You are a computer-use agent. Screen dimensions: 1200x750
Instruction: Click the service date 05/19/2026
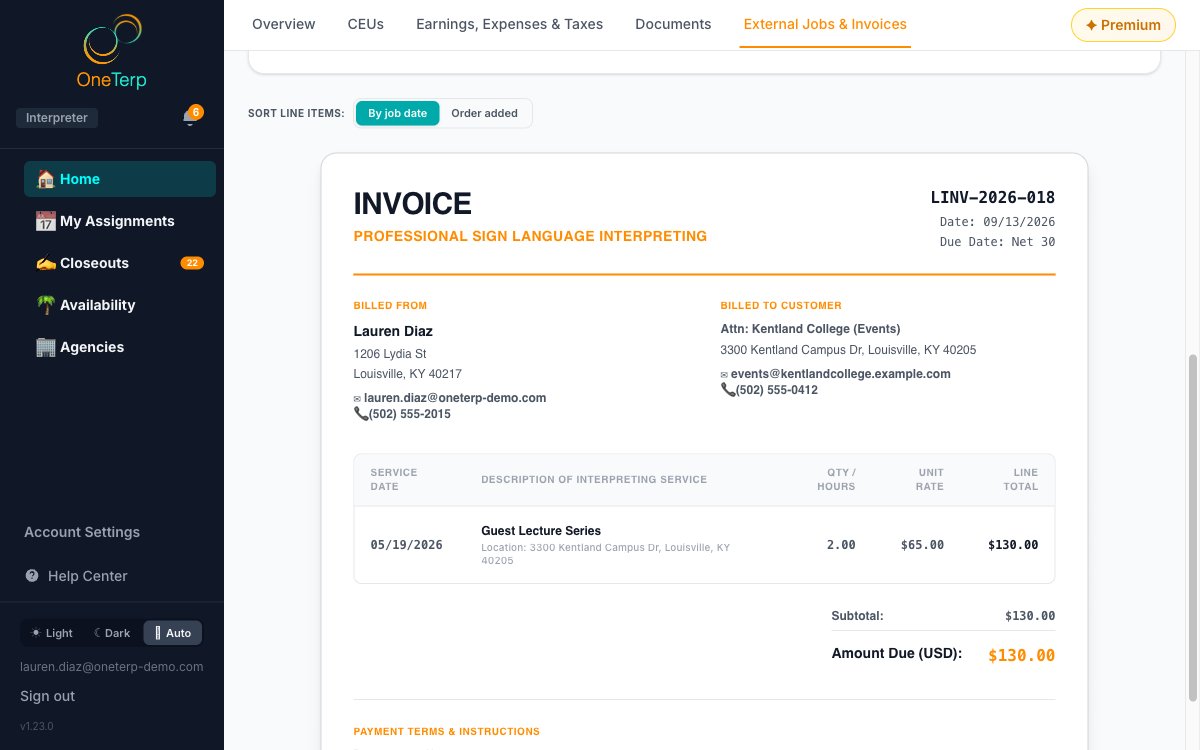(406, 545)
